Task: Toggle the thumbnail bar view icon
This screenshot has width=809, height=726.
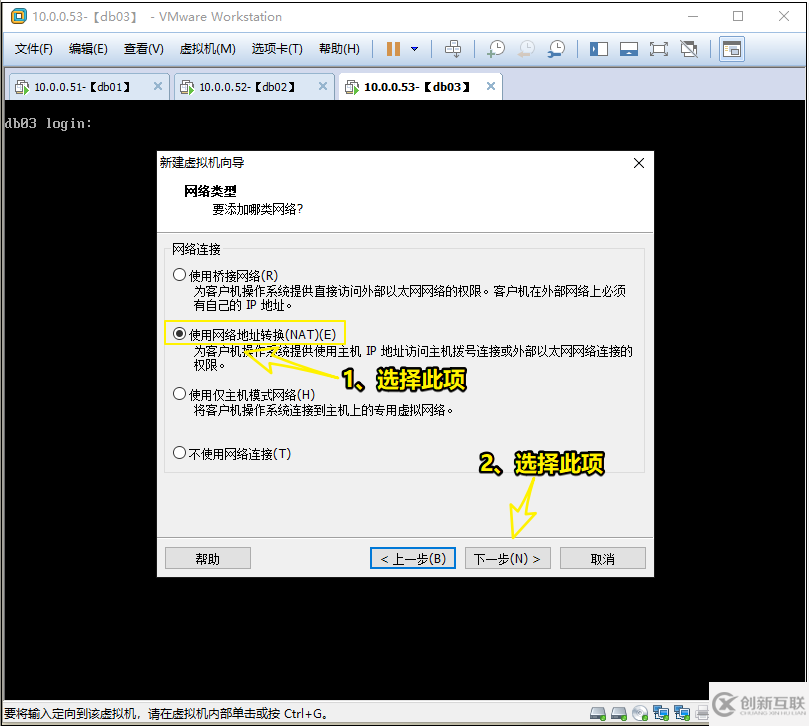Action: coord(628,49)
